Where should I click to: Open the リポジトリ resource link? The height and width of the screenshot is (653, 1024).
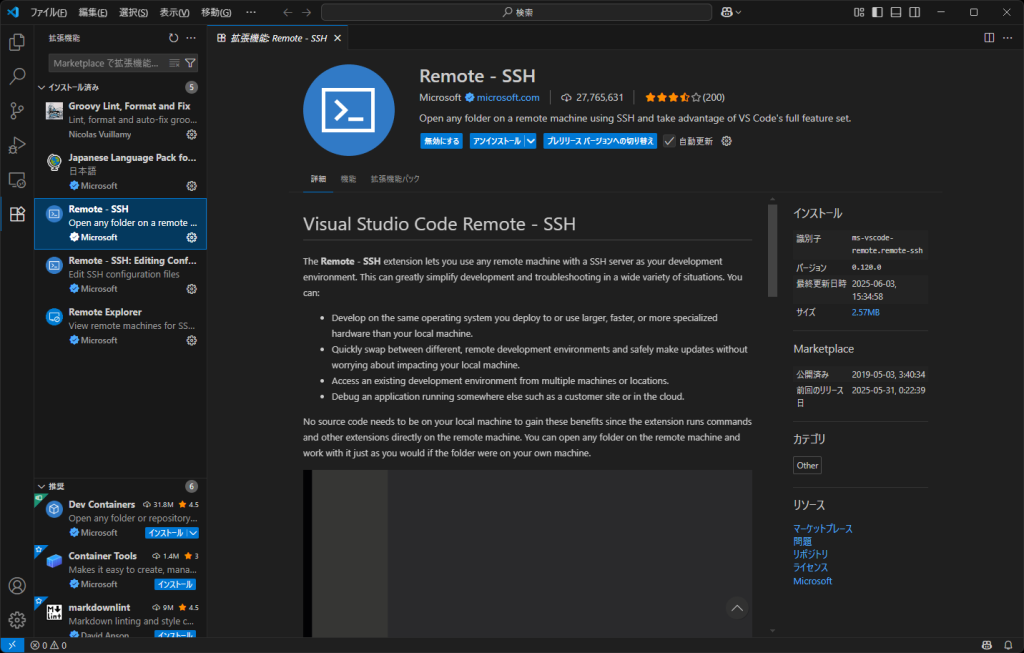point(810,554)
